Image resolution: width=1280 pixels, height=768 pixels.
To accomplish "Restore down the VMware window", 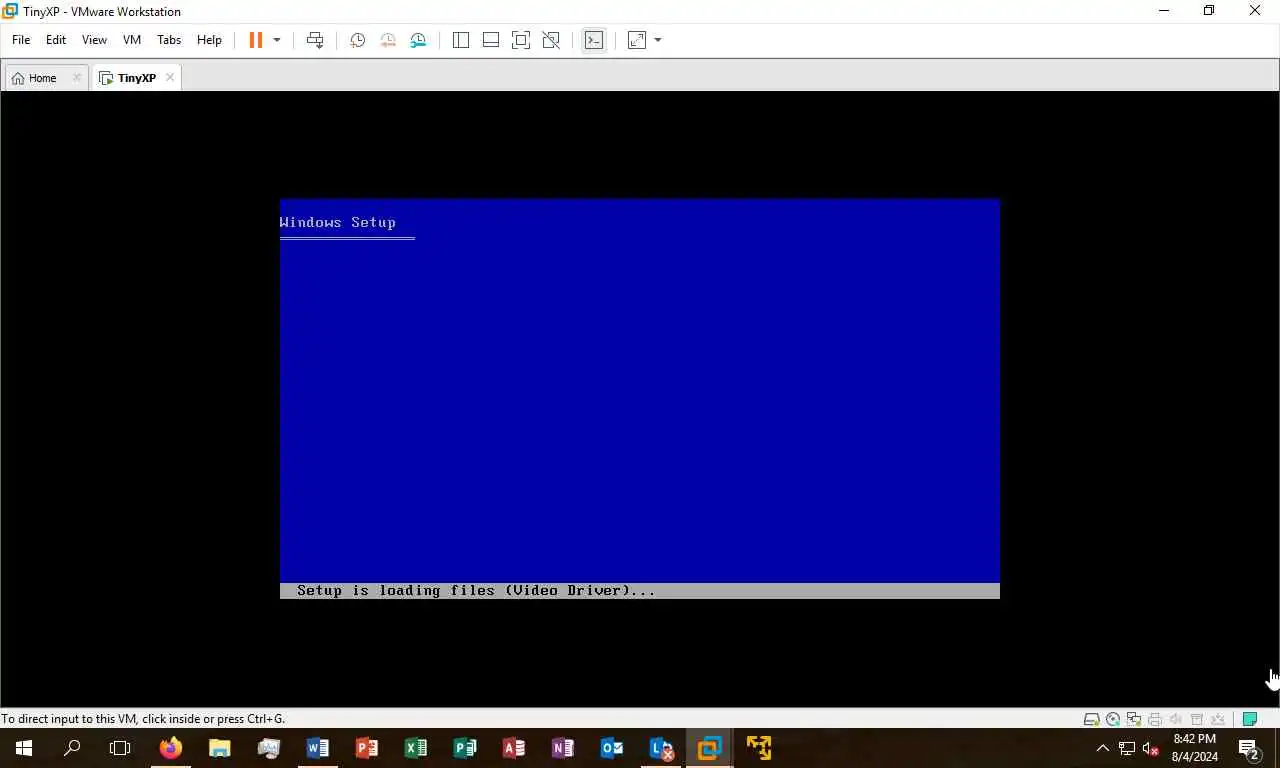I will pos(1209,11).
